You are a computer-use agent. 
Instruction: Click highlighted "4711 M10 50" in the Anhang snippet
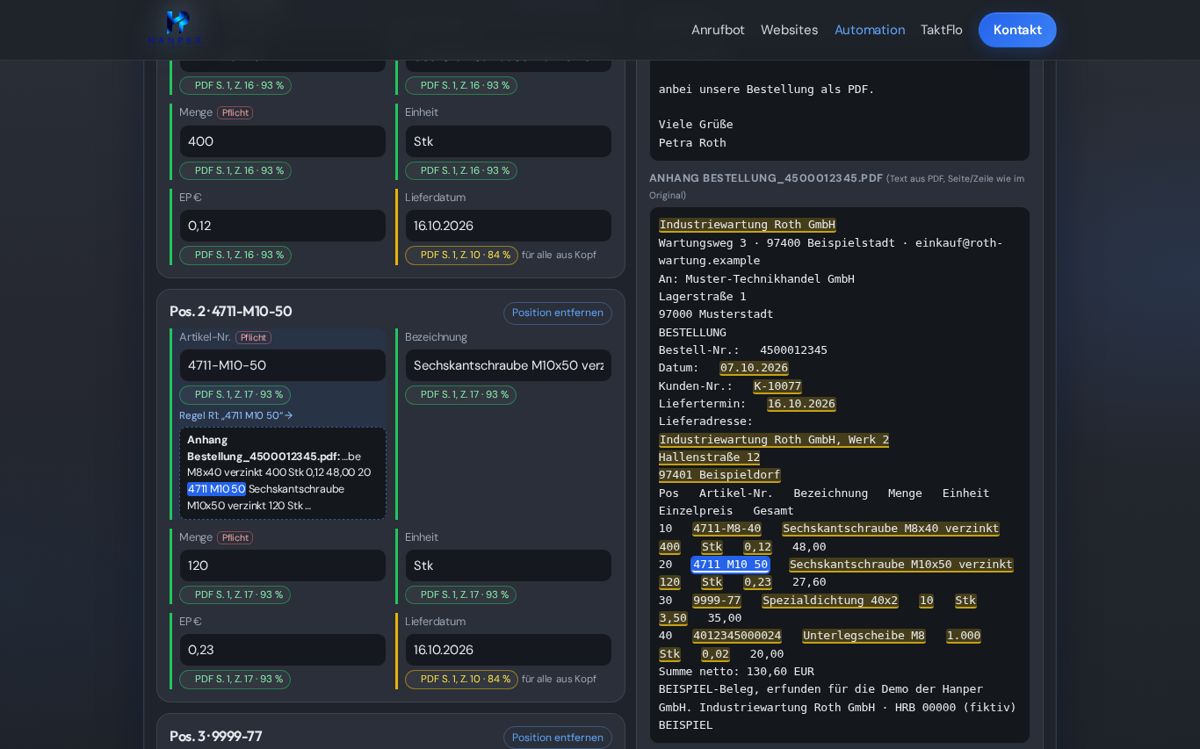click(216, 489)
